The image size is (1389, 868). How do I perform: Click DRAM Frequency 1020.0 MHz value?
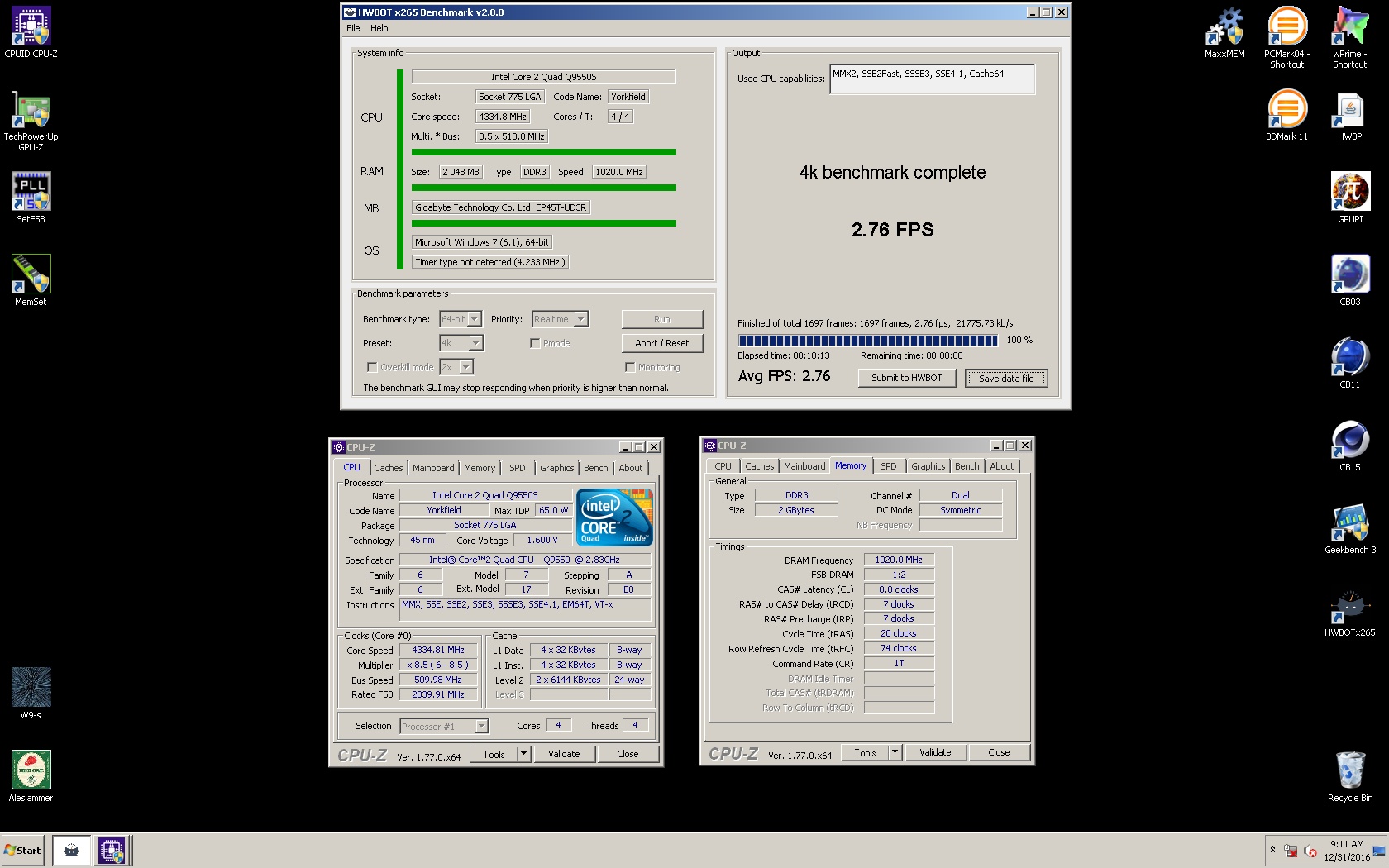click(x=899, y=560)
